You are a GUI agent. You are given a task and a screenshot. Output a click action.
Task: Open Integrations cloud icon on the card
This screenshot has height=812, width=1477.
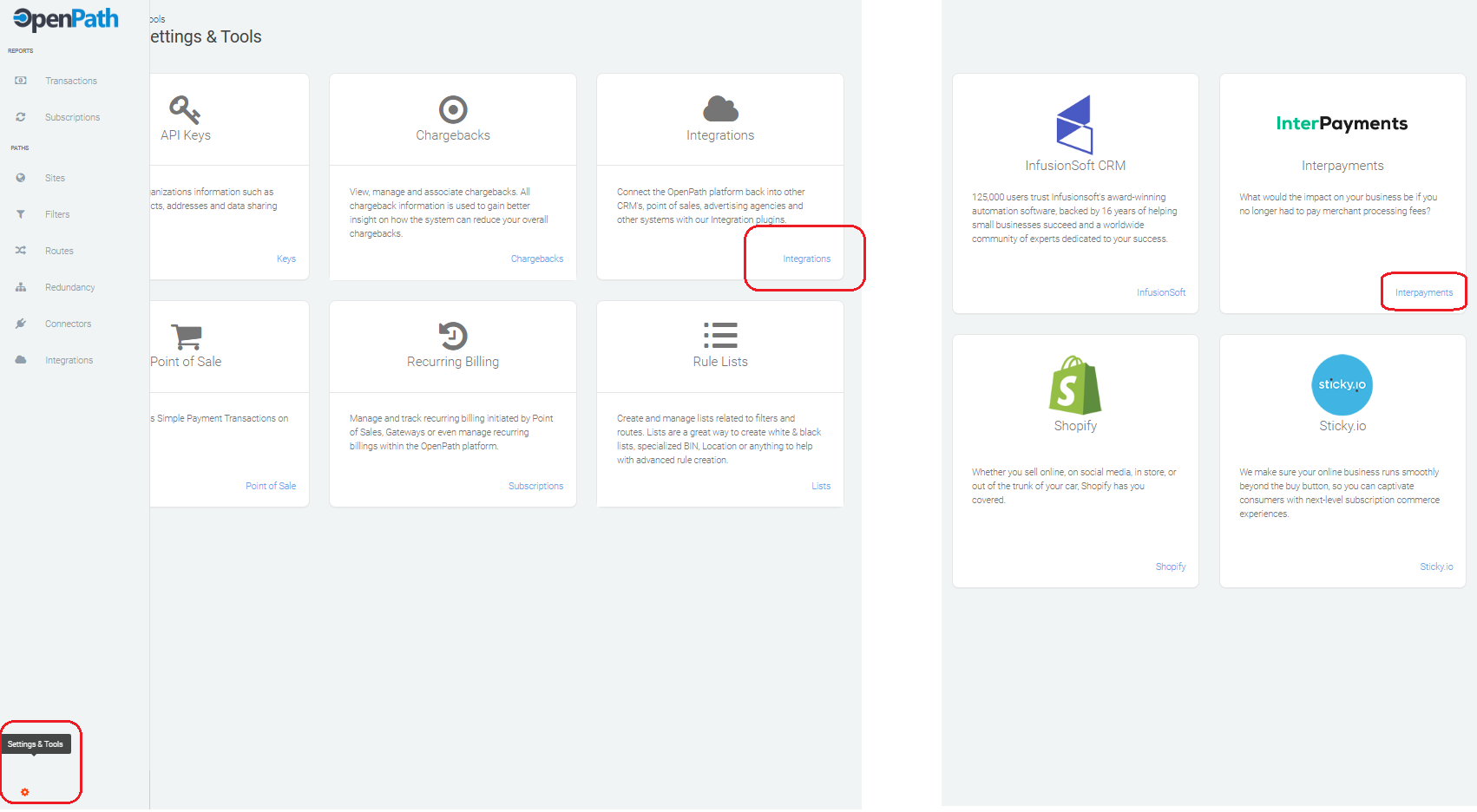[719, 108]
